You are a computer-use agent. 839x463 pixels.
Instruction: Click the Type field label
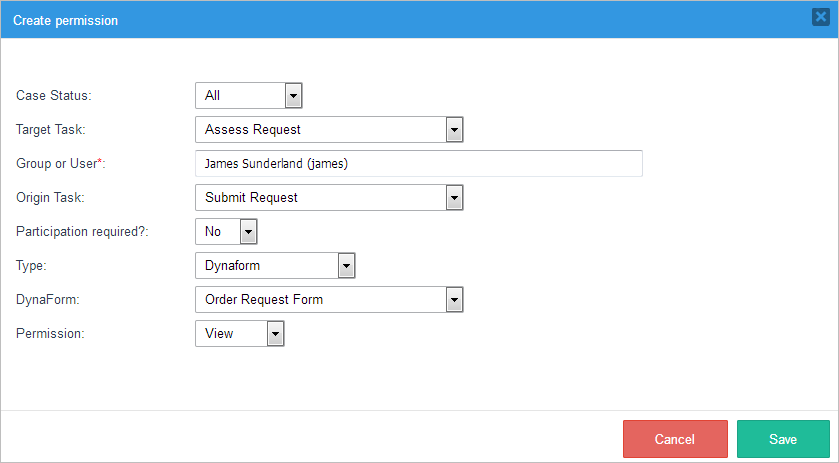(32, 266)
